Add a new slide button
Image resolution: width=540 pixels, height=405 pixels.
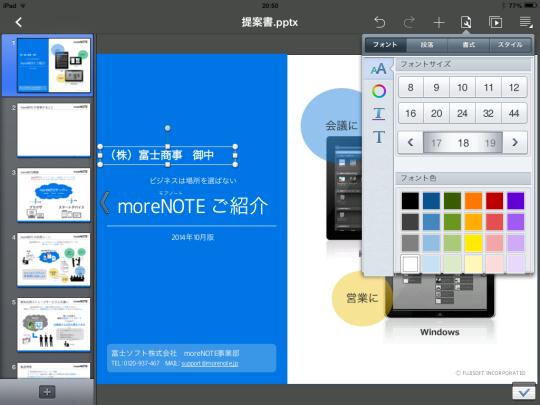pos(47,392)
